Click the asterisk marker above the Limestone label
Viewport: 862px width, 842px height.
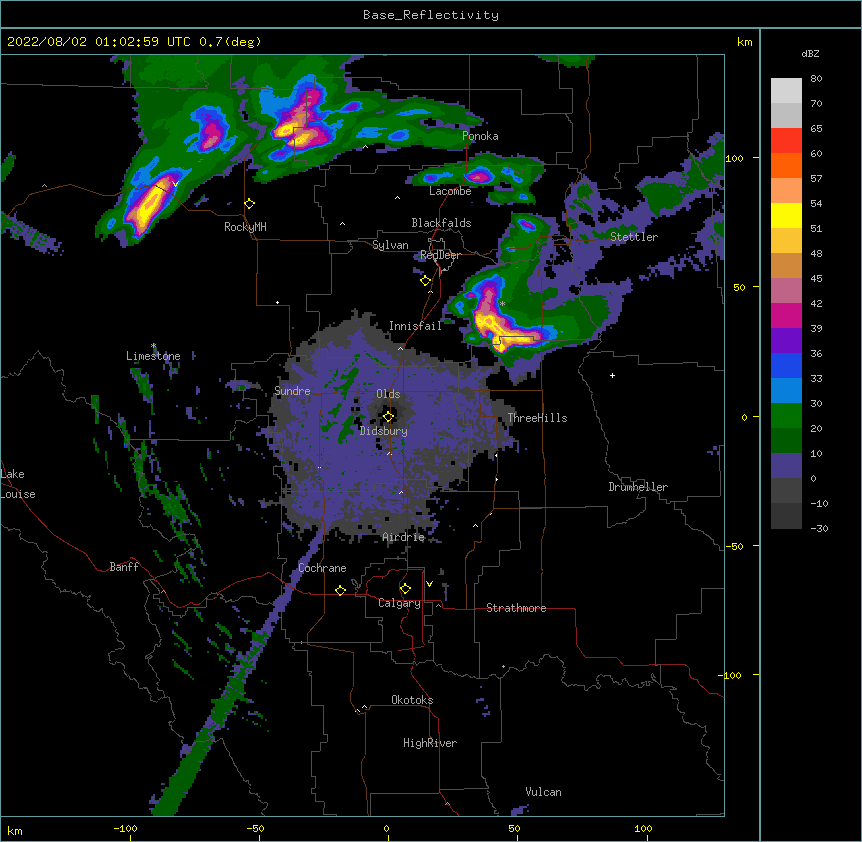click(153, 346)
